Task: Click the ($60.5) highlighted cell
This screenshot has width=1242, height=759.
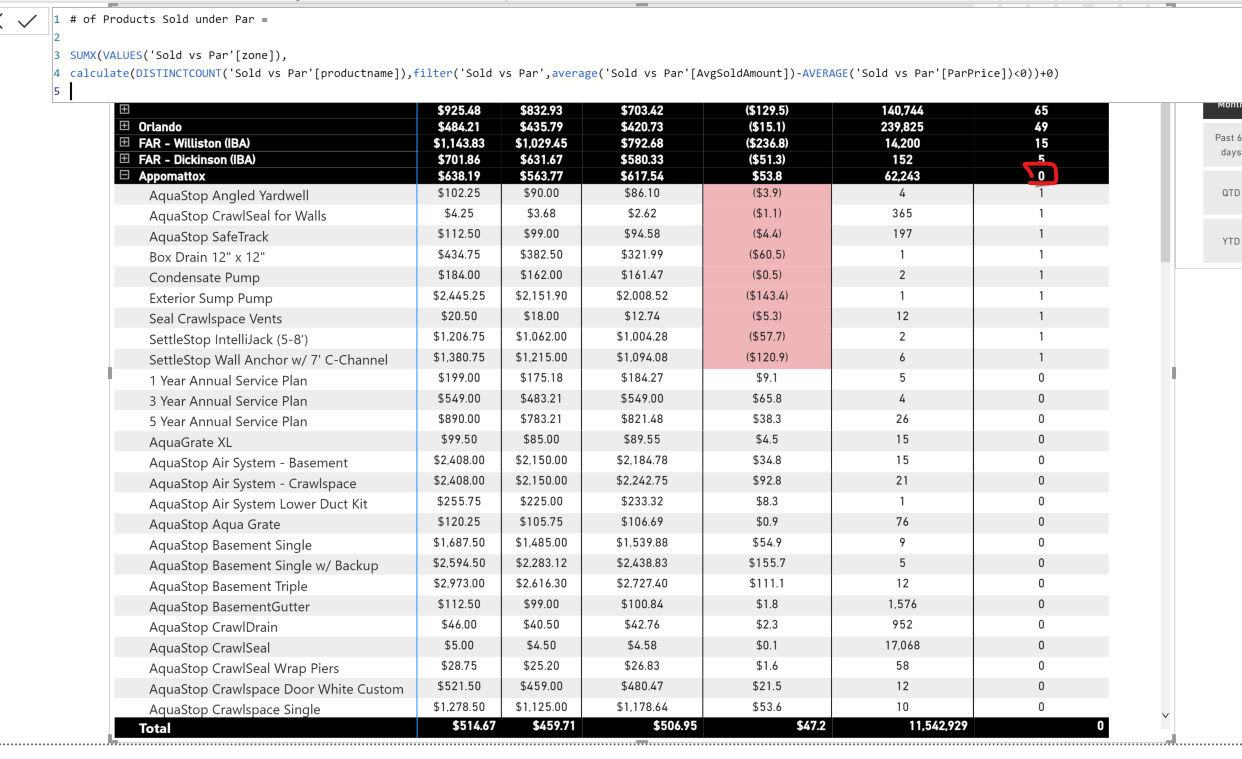Action: [x=767, y=255]
